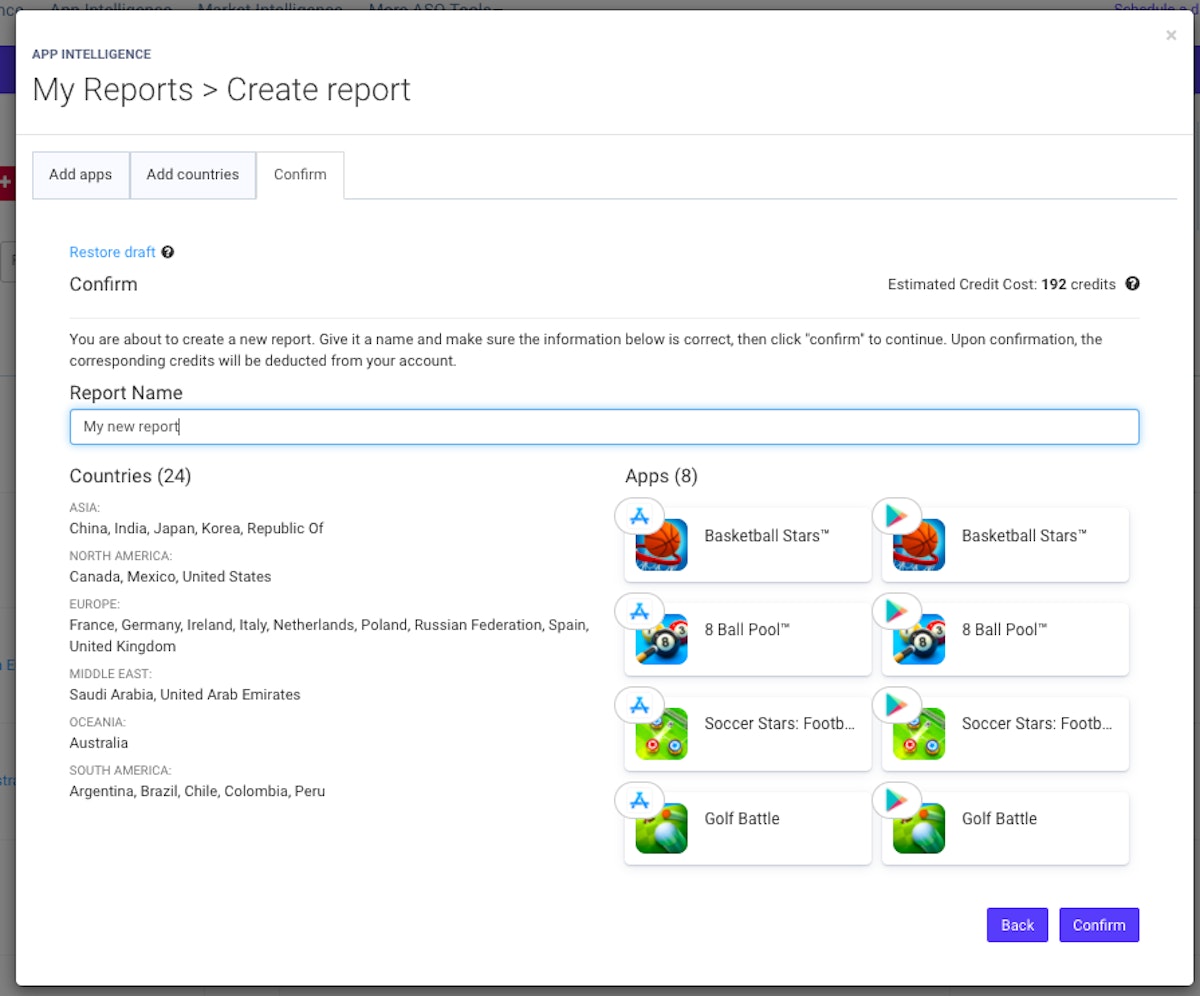1200x996 pixels.
Task: Close the Create report dialog
Action: tap(1171, 36)
